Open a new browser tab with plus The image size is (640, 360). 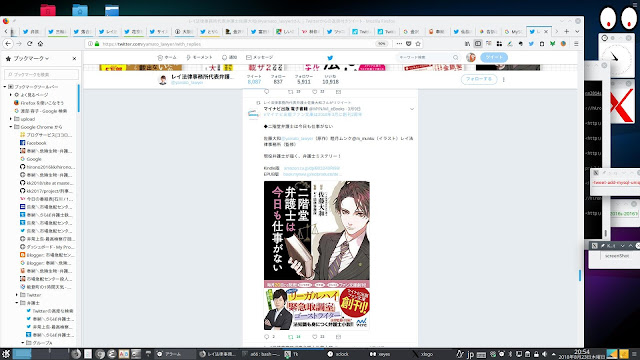point(567,31)
